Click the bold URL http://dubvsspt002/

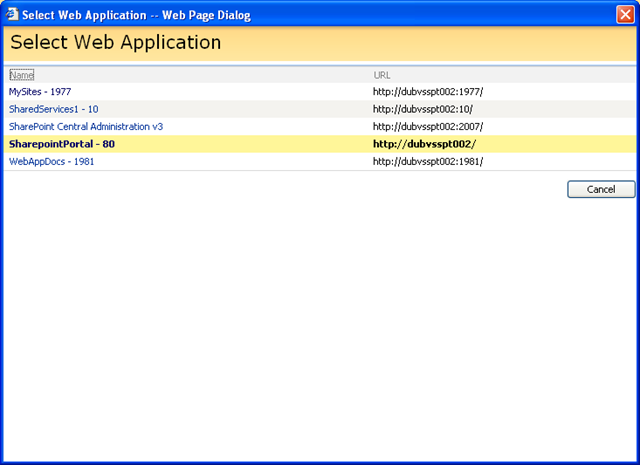tap(424, 144)
